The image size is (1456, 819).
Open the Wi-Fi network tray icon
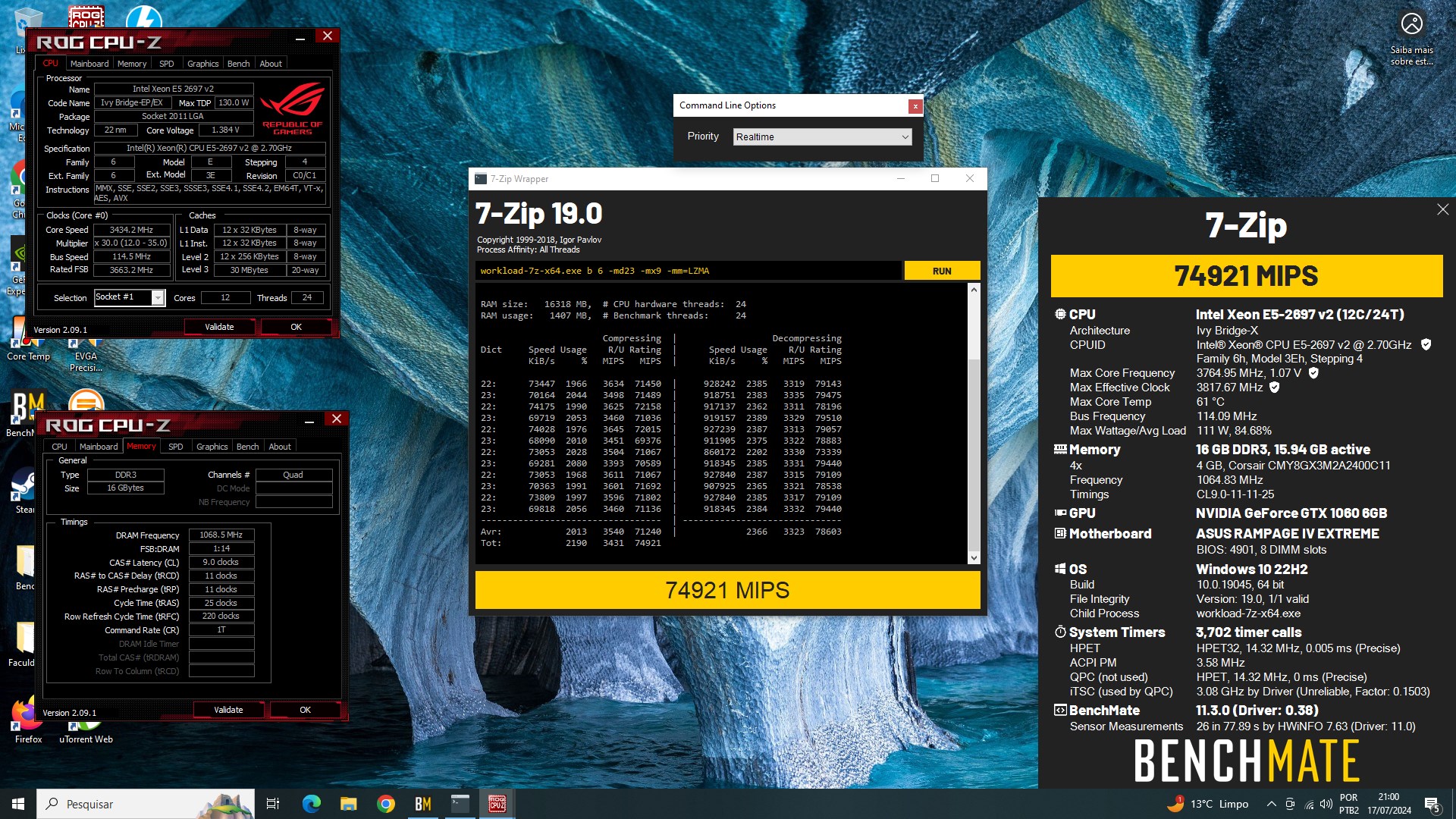click(x=1309, y=804)
